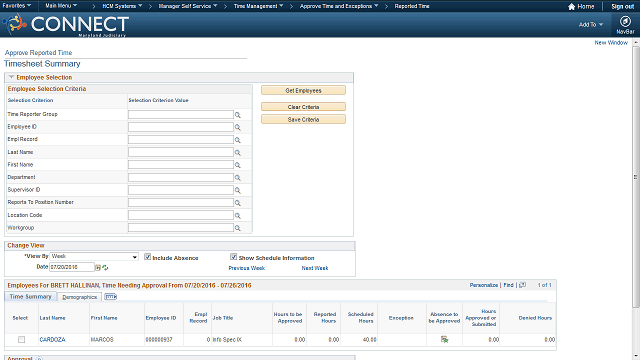Open the NavBar compass icon
The height and width of the screenshot is (360, 640).
pos(625,21)
